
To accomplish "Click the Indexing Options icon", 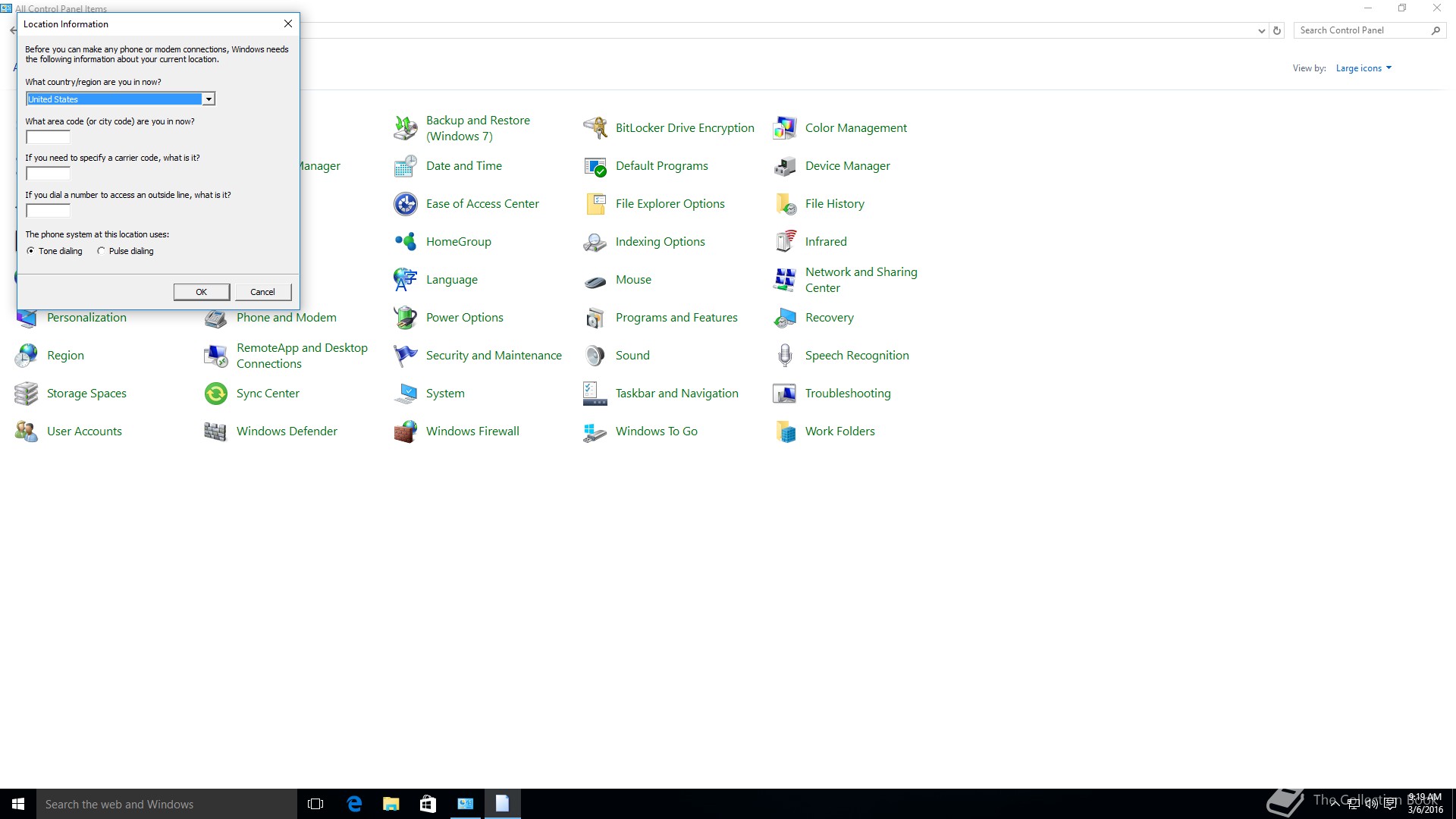I will coord(595,242).
